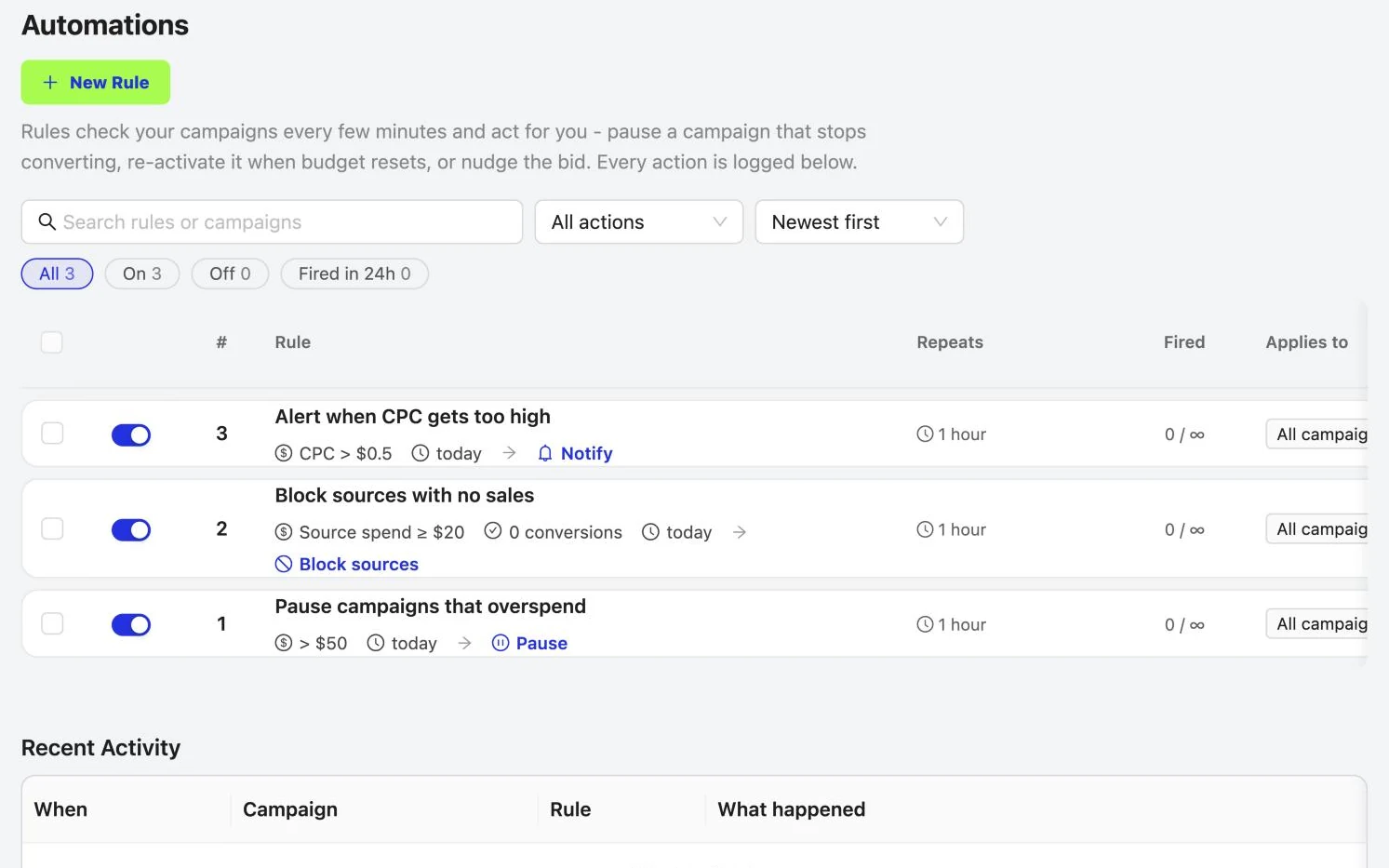This screenshot has width=1389, height=868.
Task: Click the clock icon before today in the overspend rule
Action: [376, 643]
